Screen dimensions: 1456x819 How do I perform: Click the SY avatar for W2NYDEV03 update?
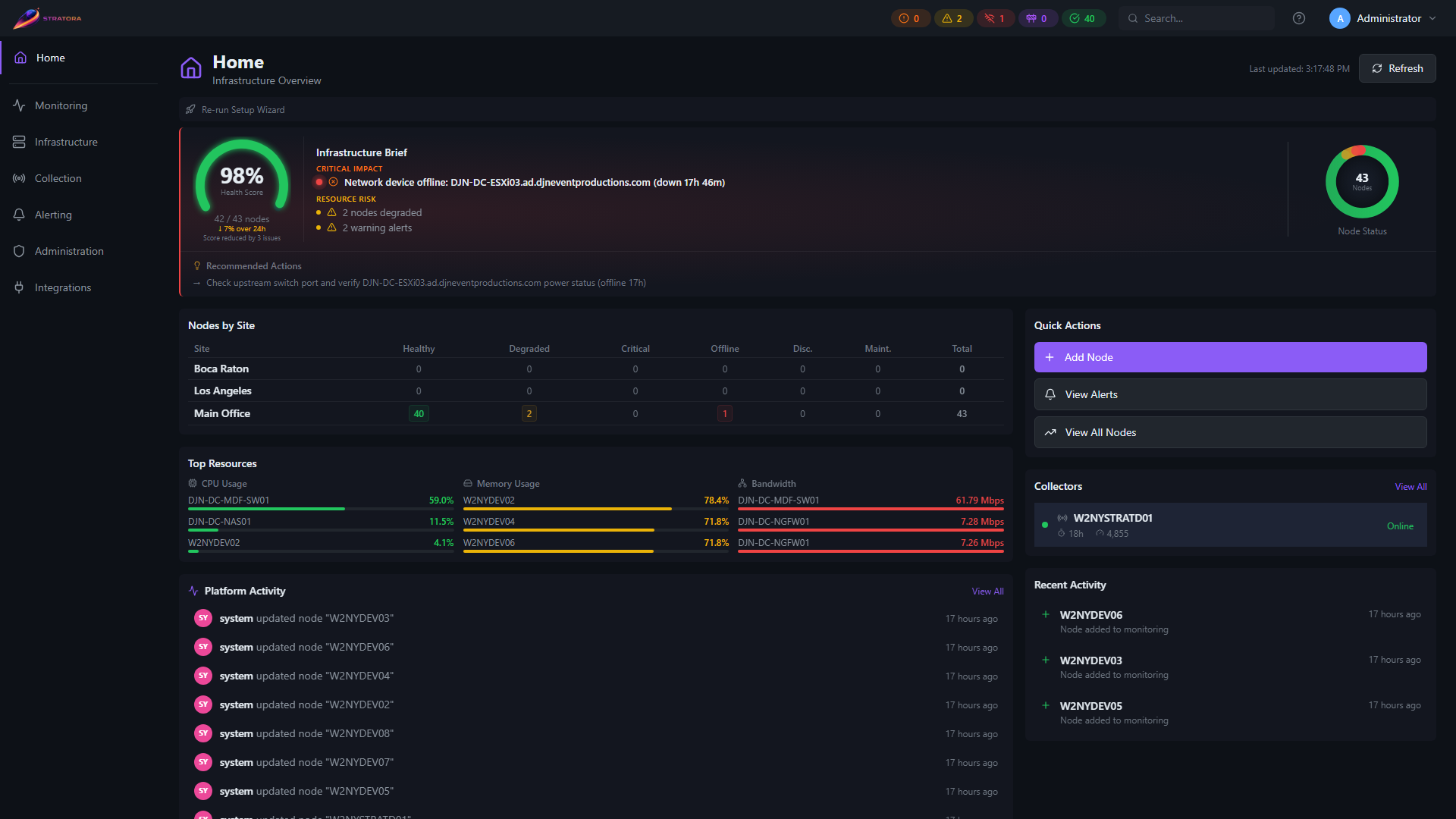202,618
